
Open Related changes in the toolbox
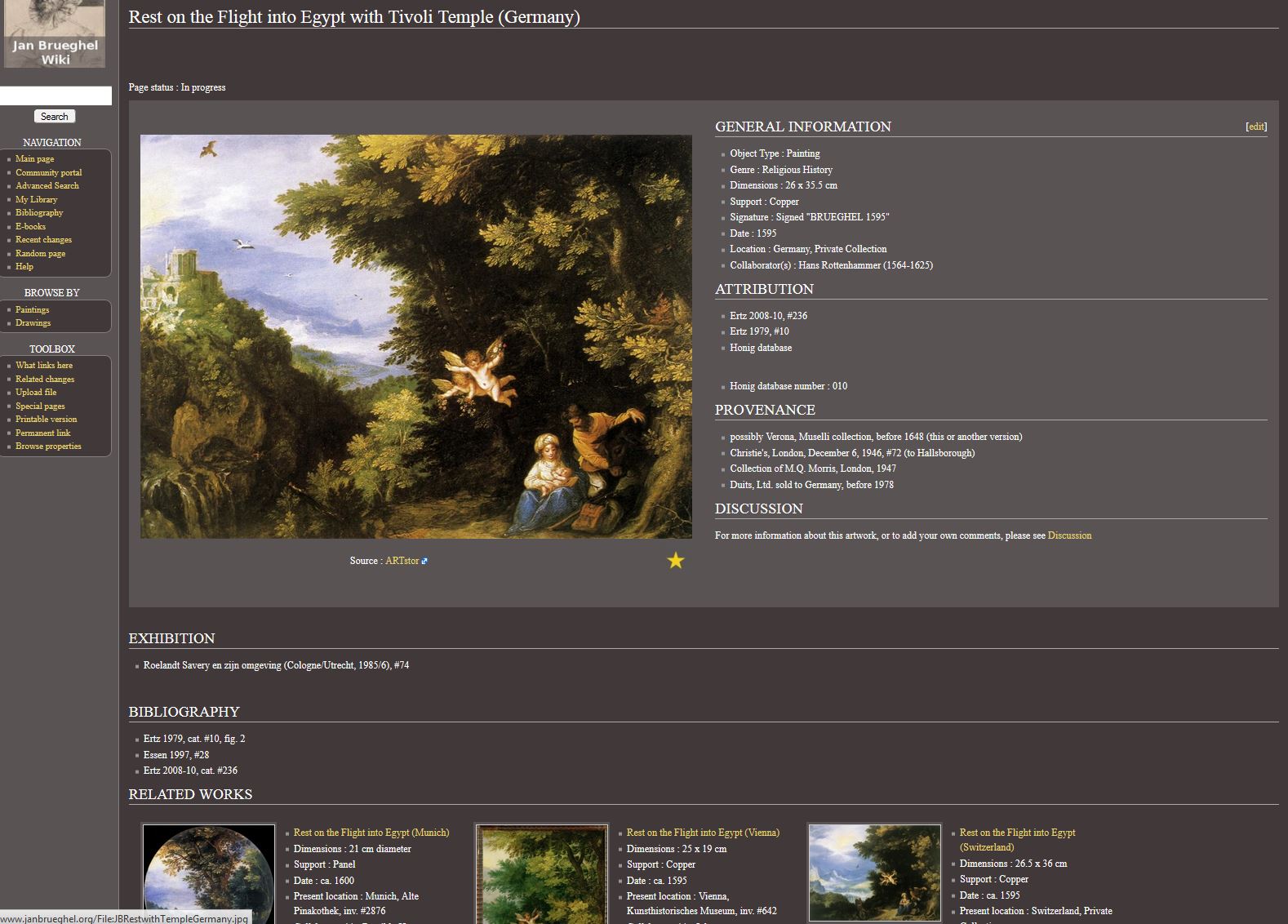45,379
